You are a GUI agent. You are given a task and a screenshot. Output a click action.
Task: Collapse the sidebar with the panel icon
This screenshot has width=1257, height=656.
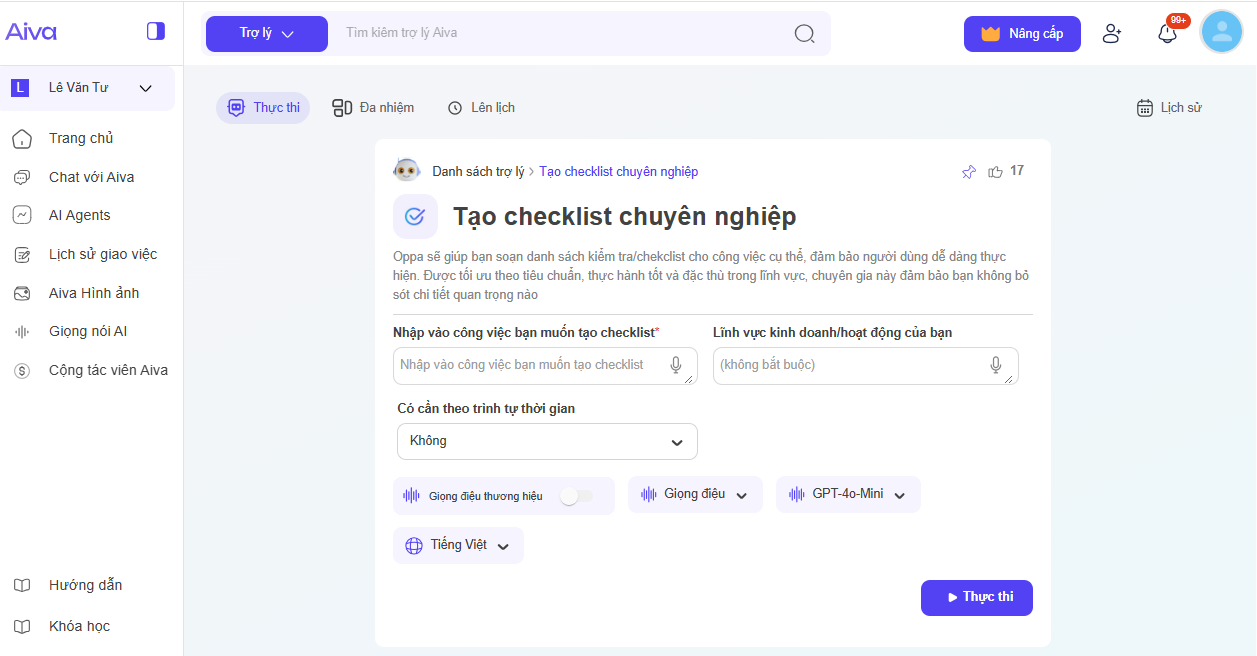point(155,31)
